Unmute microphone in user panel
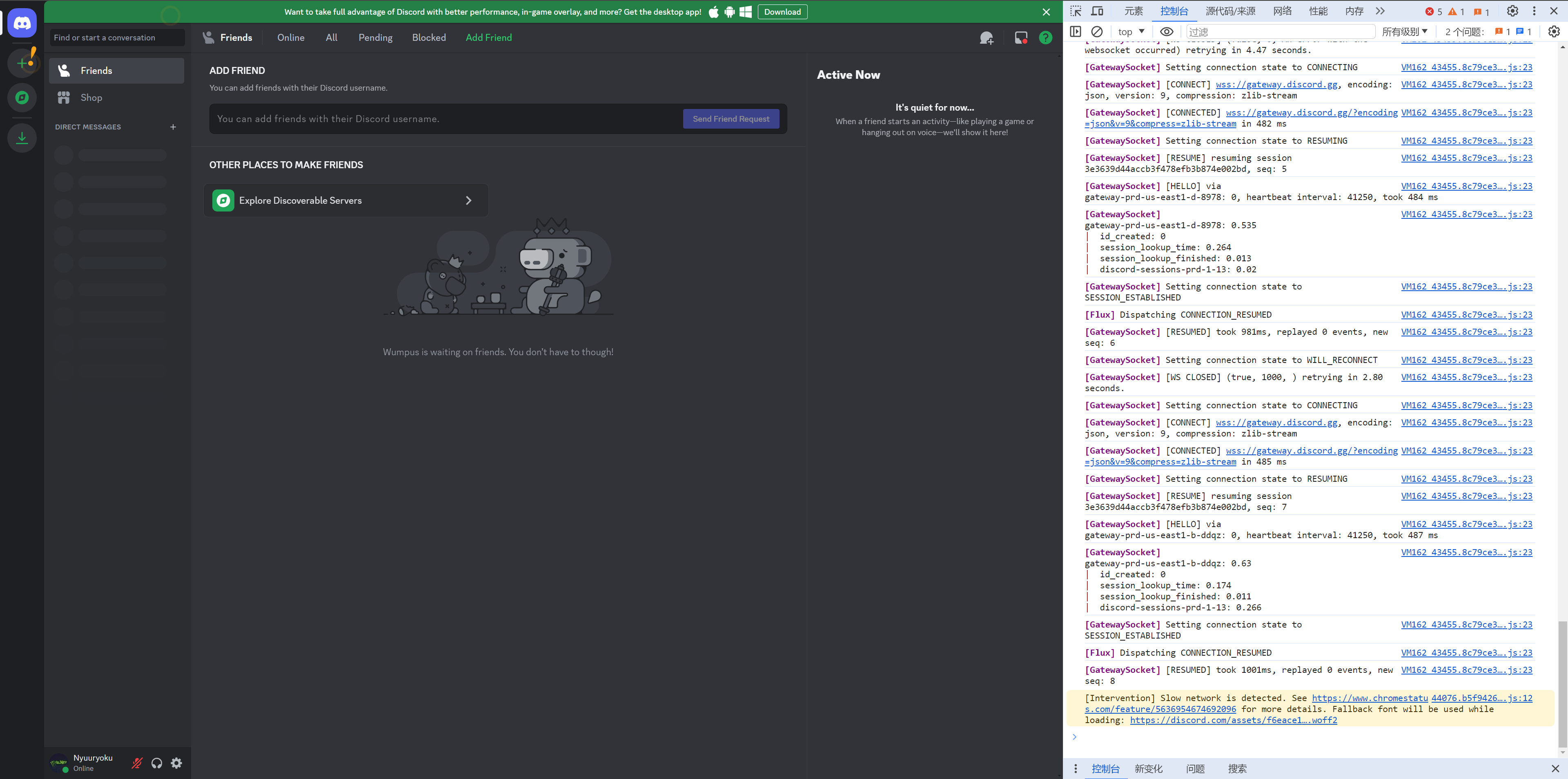1568x779 pixels. coord(137,763)
